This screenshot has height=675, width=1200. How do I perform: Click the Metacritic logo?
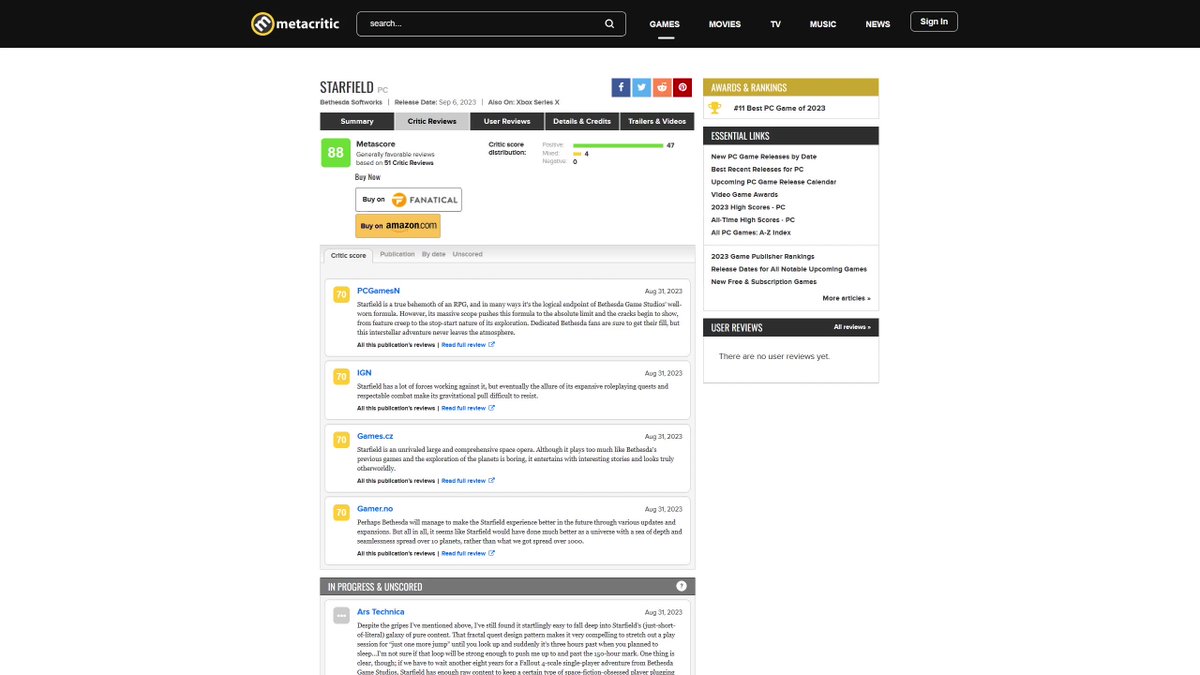(294, 23)
